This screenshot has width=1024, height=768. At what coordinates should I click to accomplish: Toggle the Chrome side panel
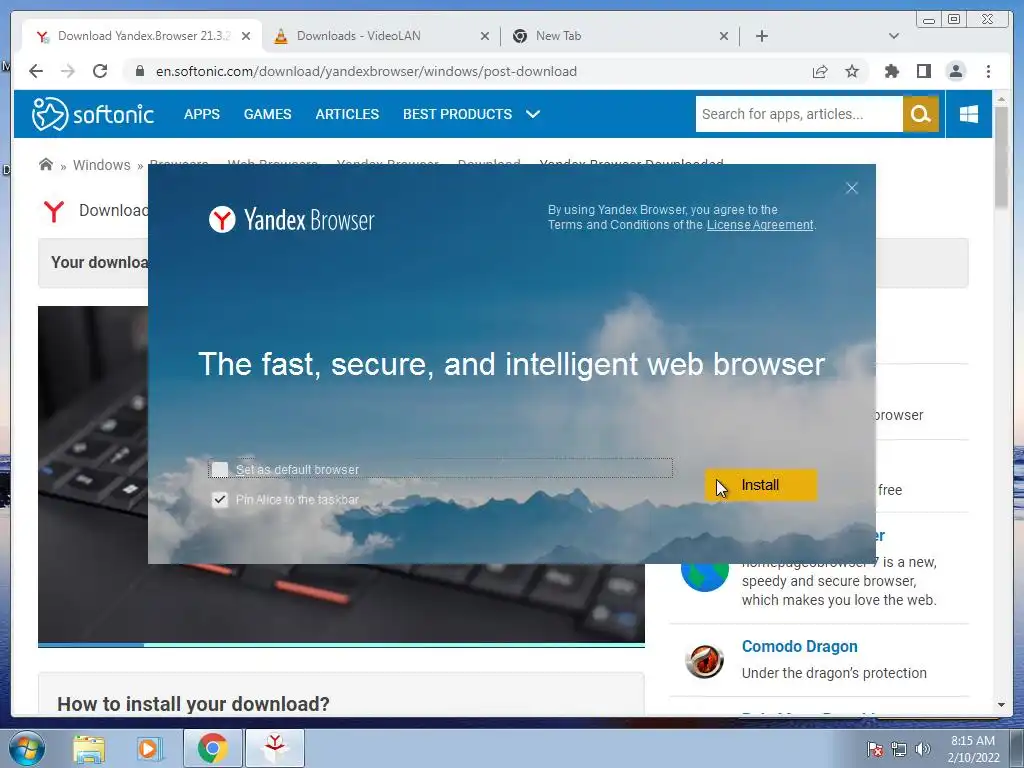click(923, 71)
